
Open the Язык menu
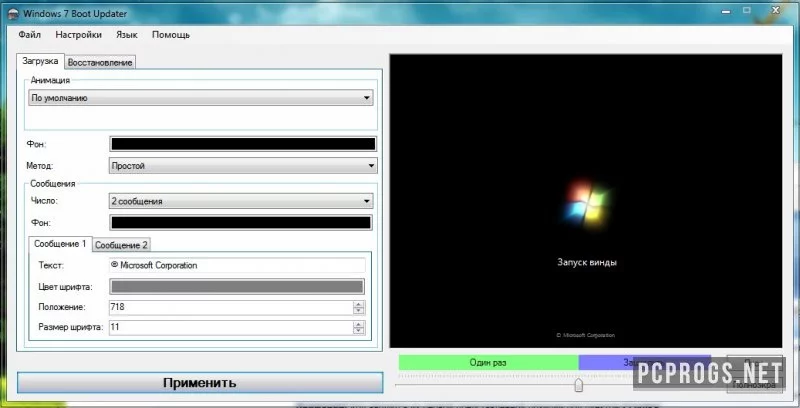tap(127, 35)
